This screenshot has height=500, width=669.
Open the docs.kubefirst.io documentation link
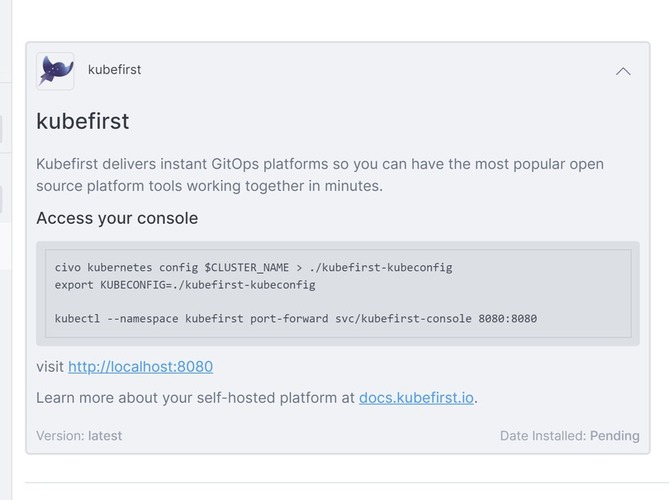[416, 398]
